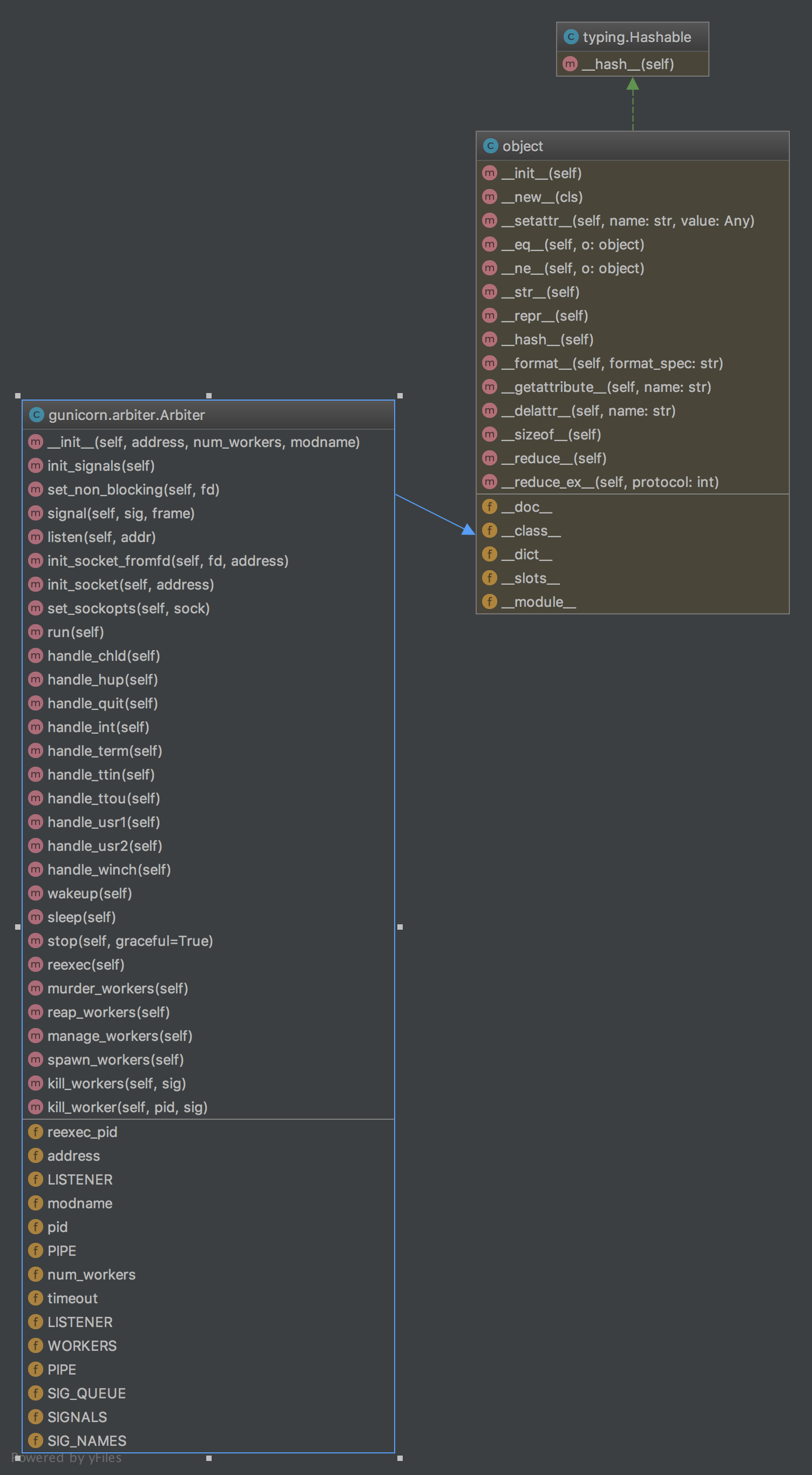The height and width of the screenshot is (1475, 812).
Task: Click the modname field row
Action: click(208, 1203)
